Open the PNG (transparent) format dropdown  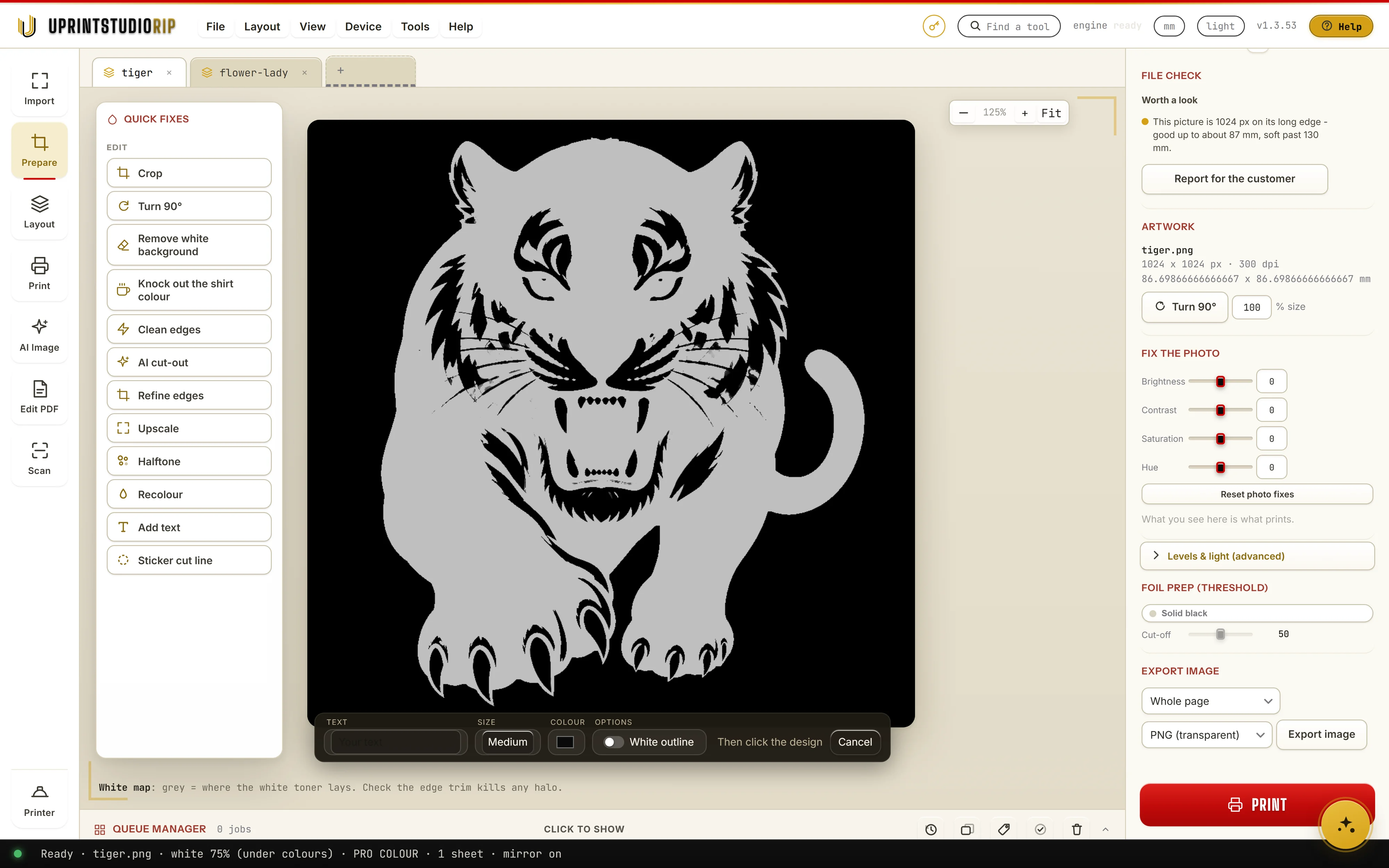(x=1206, y=735)
